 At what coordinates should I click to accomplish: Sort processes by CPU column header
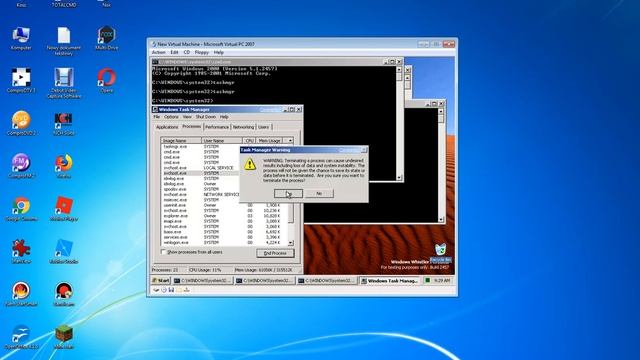(249, 140)
